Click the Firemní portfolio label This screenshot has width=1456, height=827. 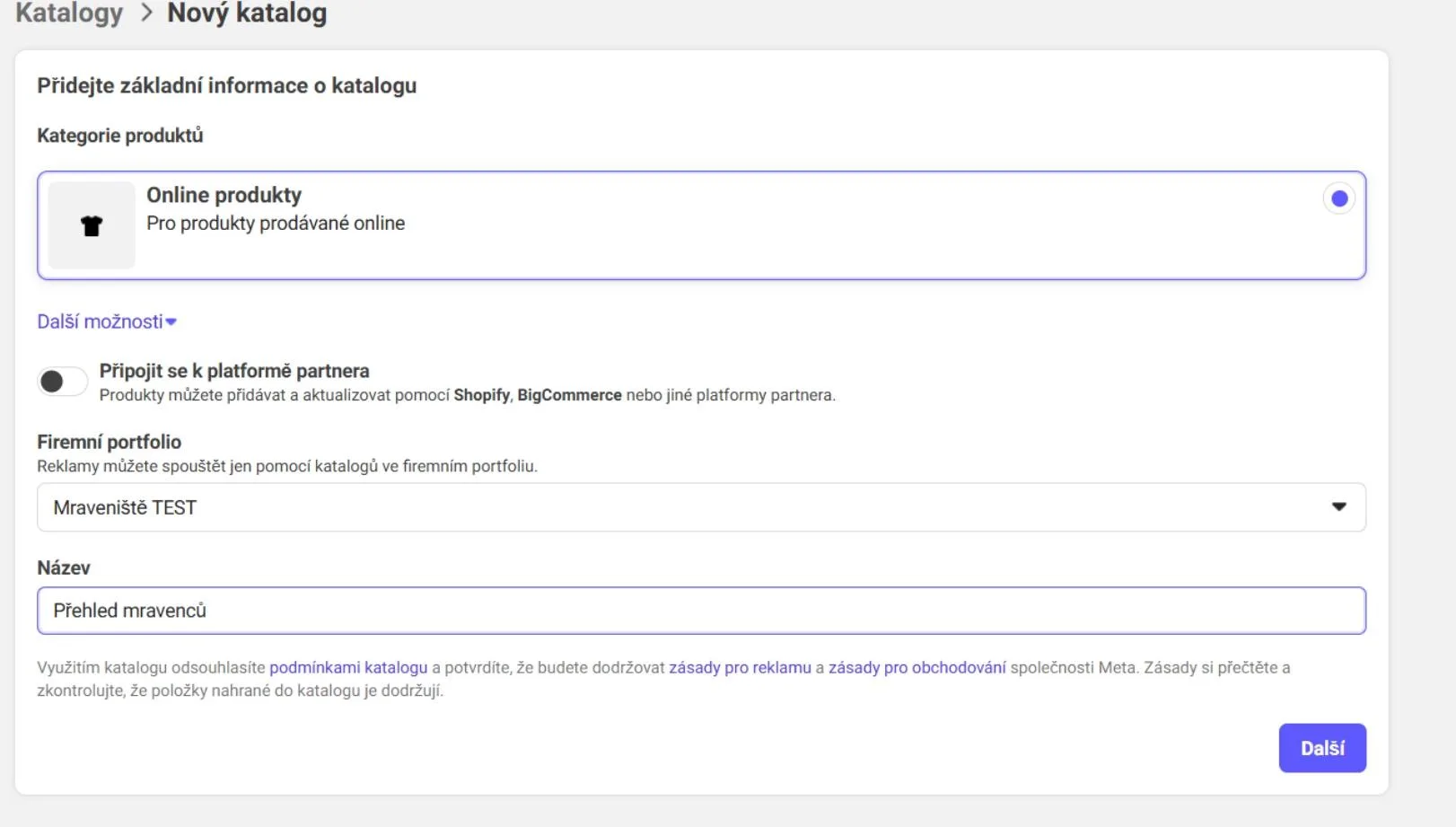pyautogui.click(x=109, y=442)
